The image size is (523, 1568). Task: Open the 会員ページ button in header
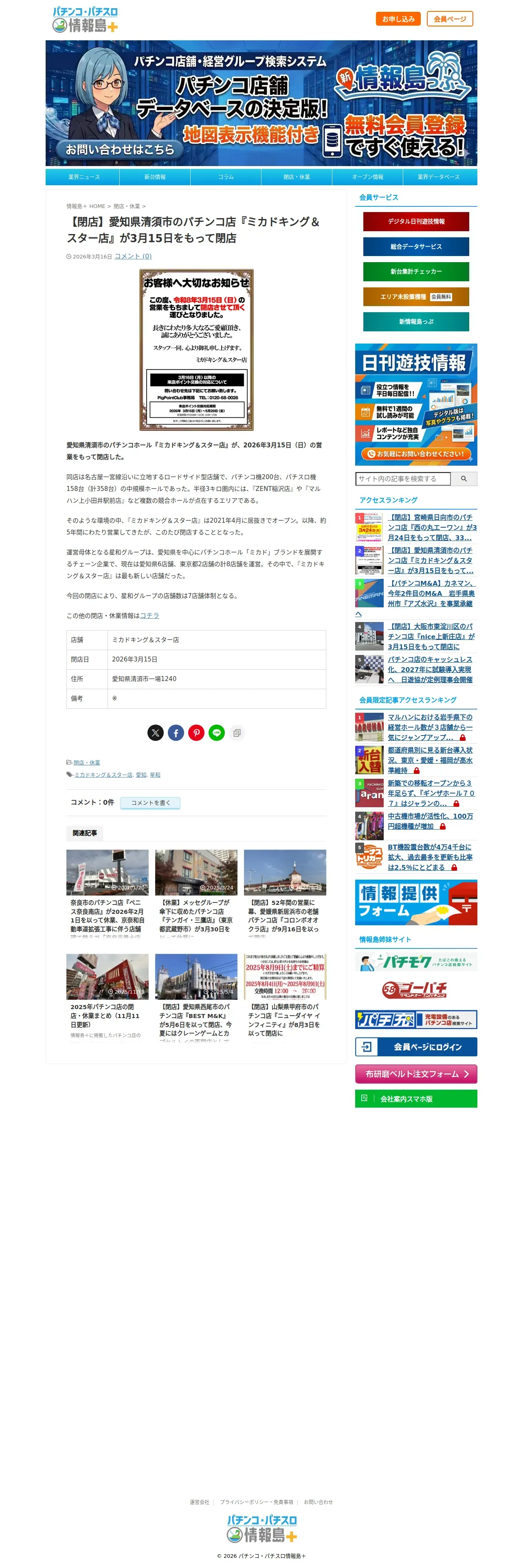point(450,19)
